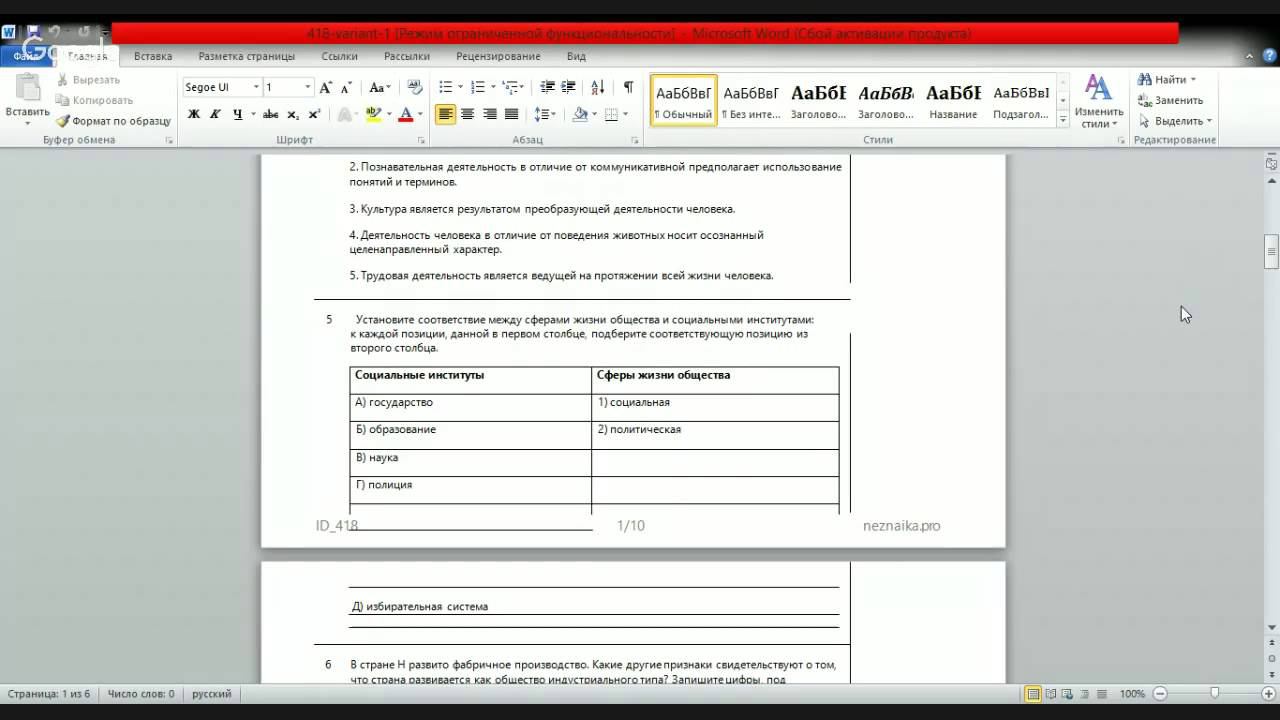The height and width of the screenshot is (720, 1280).
Task: Switch to the Рассылки tab
Action: click(x=407, y=56)
